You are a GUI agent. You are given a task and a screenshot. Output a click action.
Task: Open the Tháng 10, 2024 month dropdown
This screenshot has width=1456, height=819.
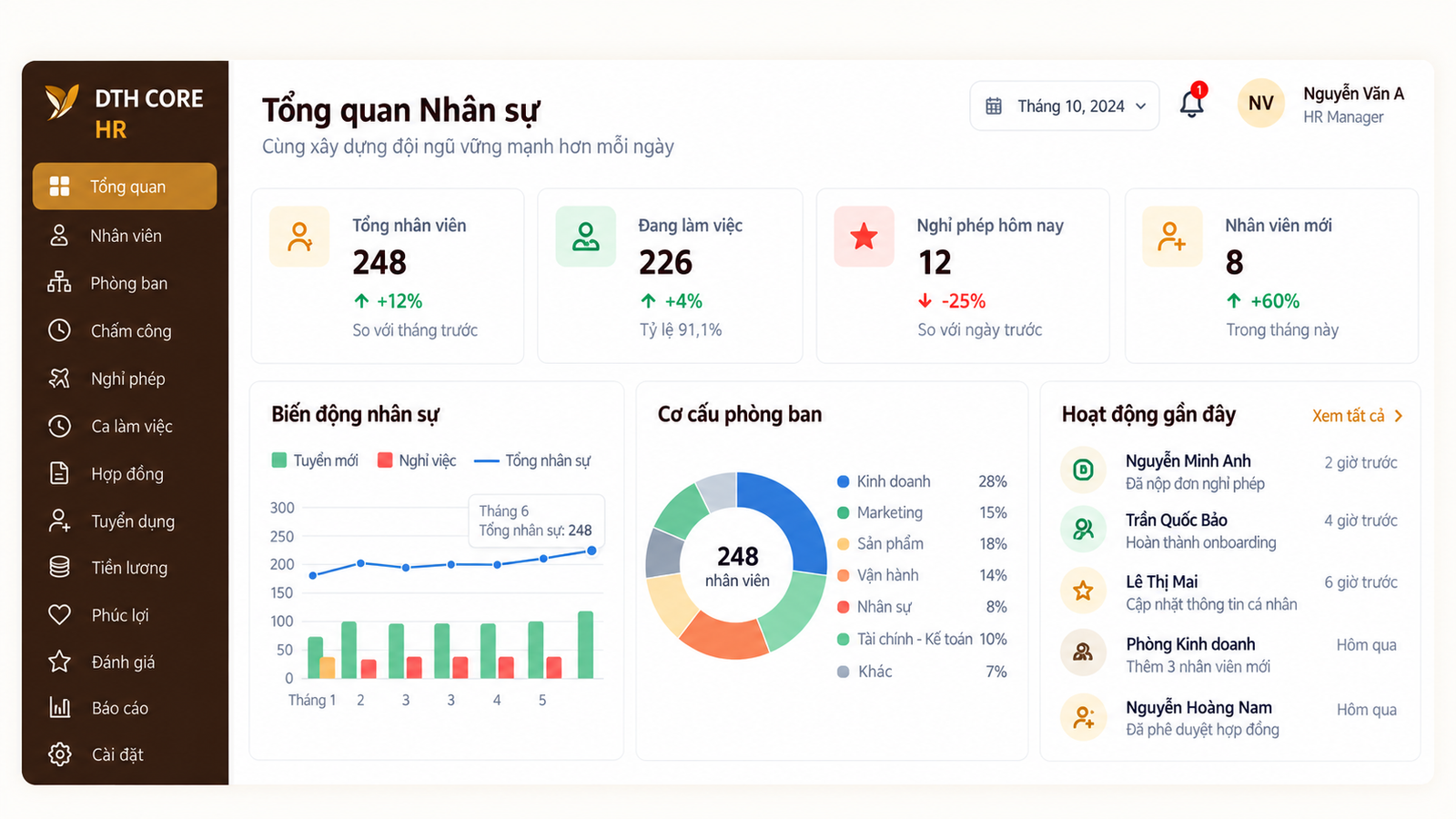pyautogui.click(x=1065, y=106)
